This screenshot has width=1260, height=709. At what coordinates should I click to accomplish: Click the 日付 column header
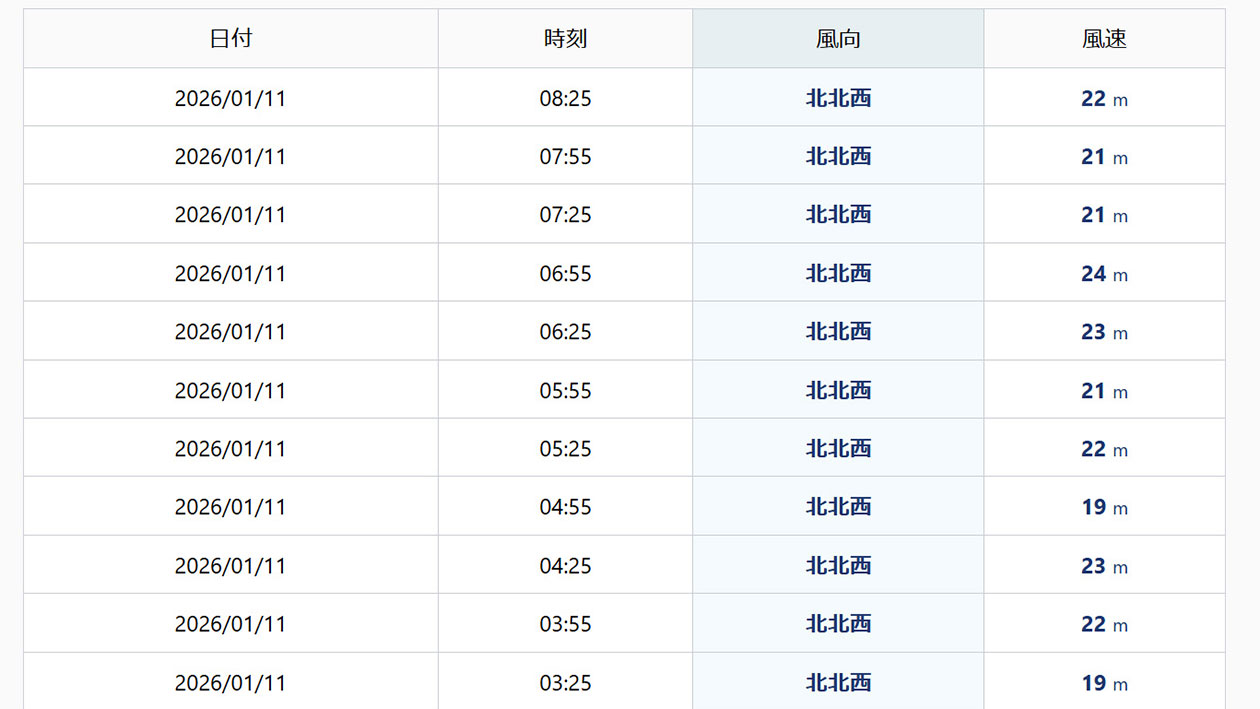coord(230,39)
